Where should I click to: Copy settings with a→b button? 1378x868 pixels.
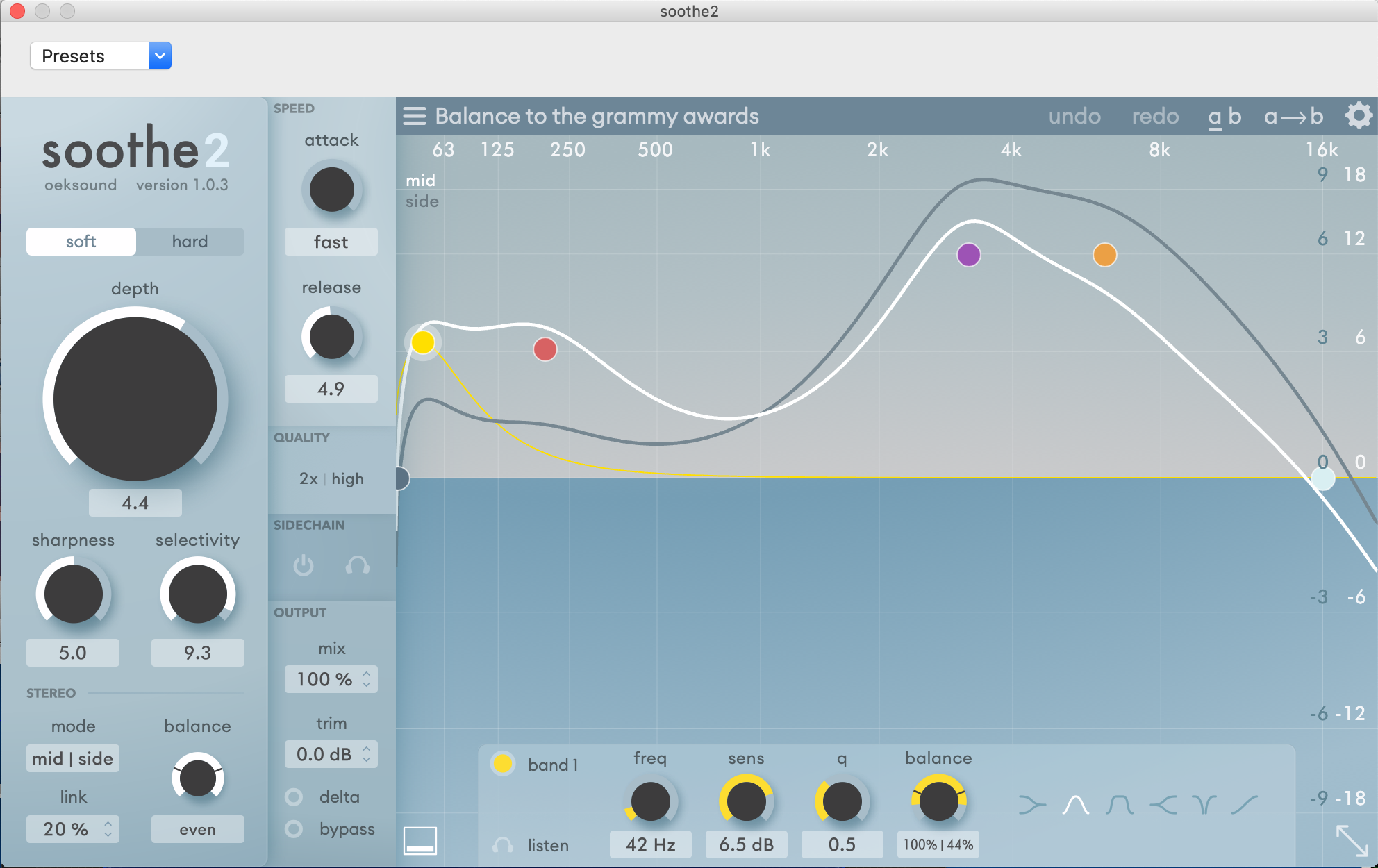coord(1293,116)
